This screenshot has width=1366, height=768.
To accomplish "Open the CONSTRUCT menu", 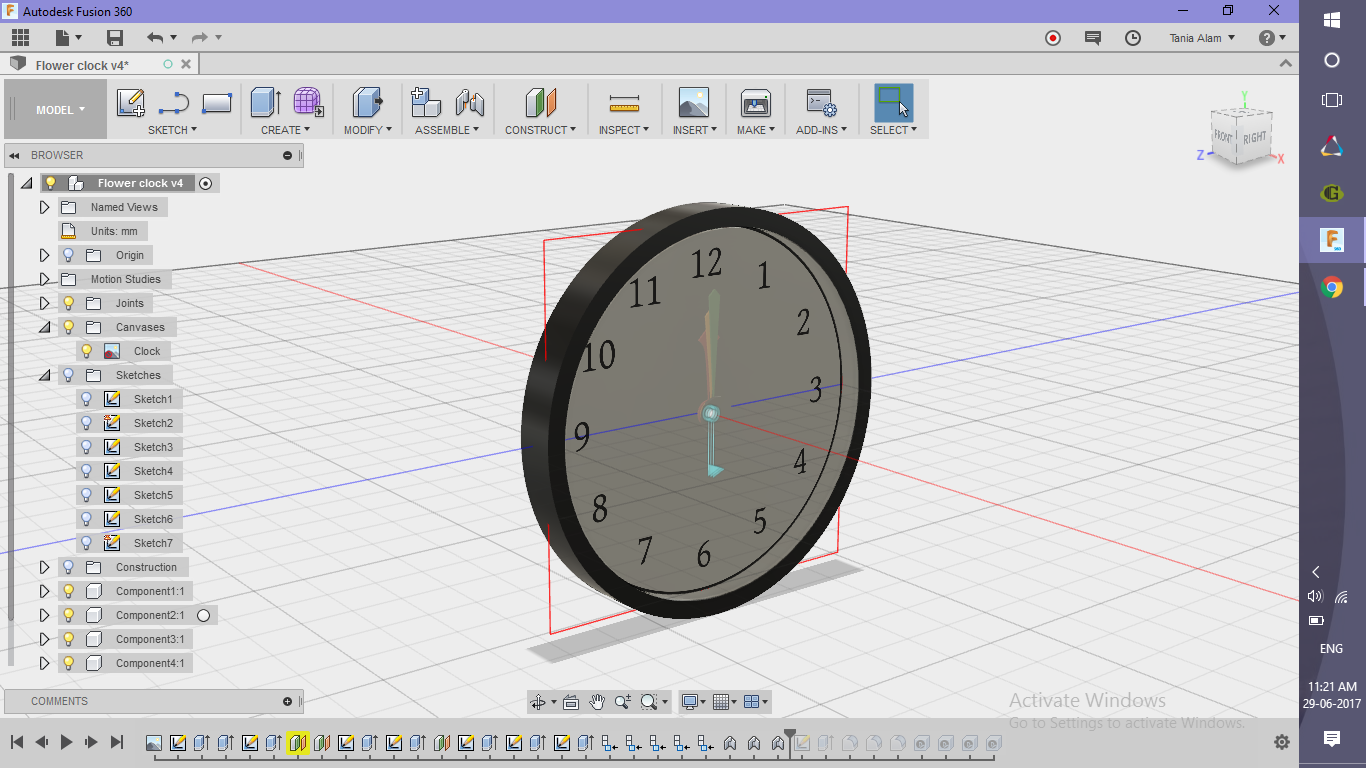I will (x=540, y=130).
